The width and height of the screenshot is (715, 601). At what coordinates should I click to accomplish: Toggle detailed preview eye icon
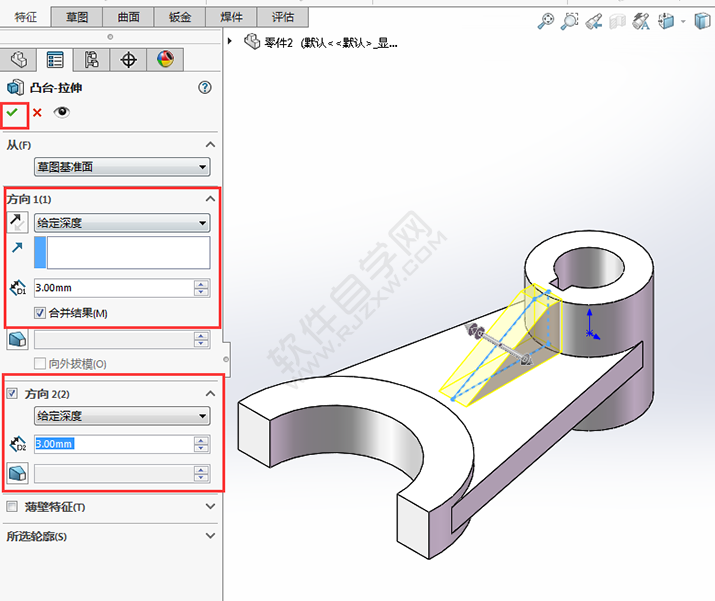(62, 112)
